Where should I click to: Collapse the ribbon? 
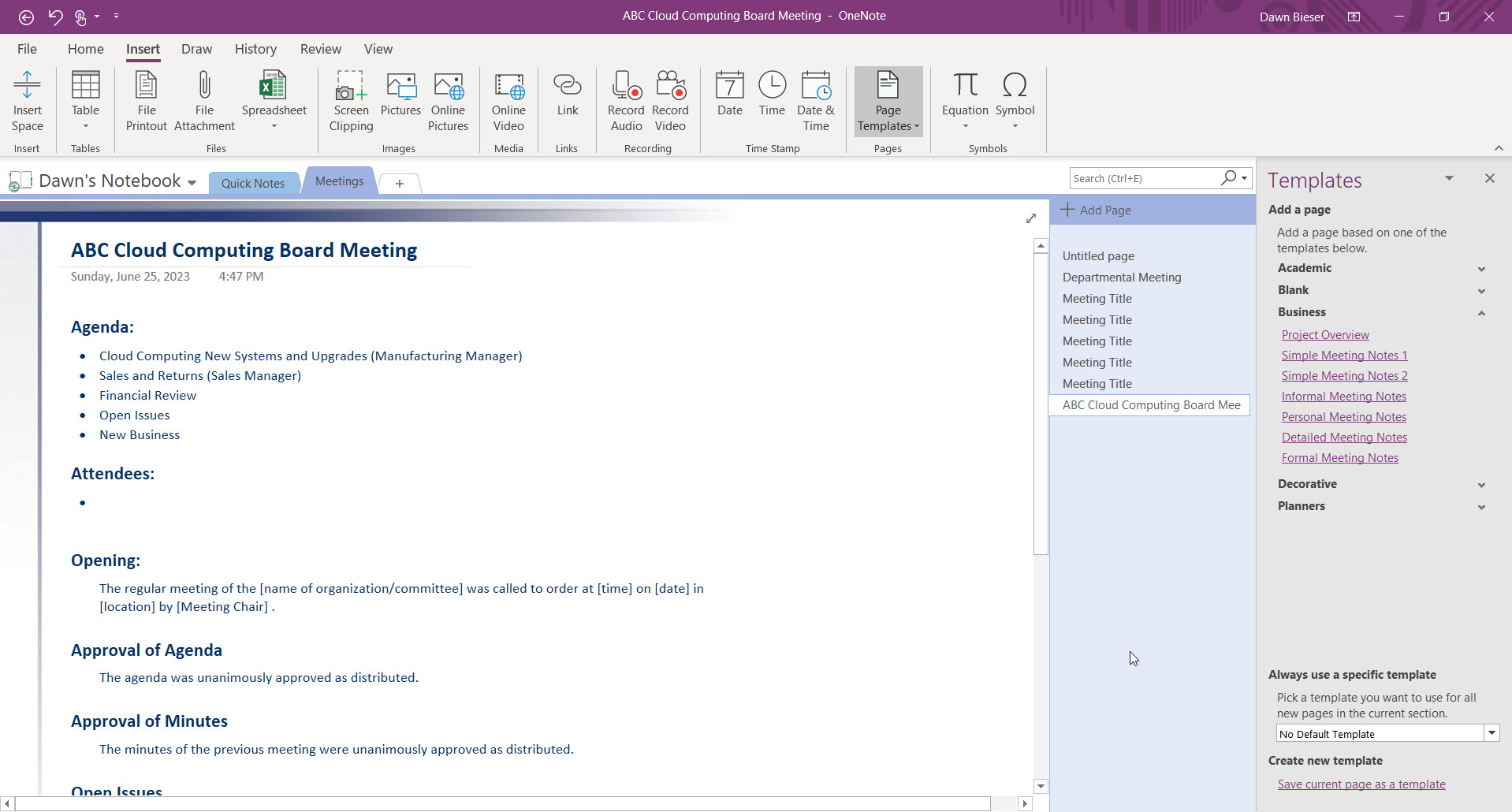point(1499,148)
